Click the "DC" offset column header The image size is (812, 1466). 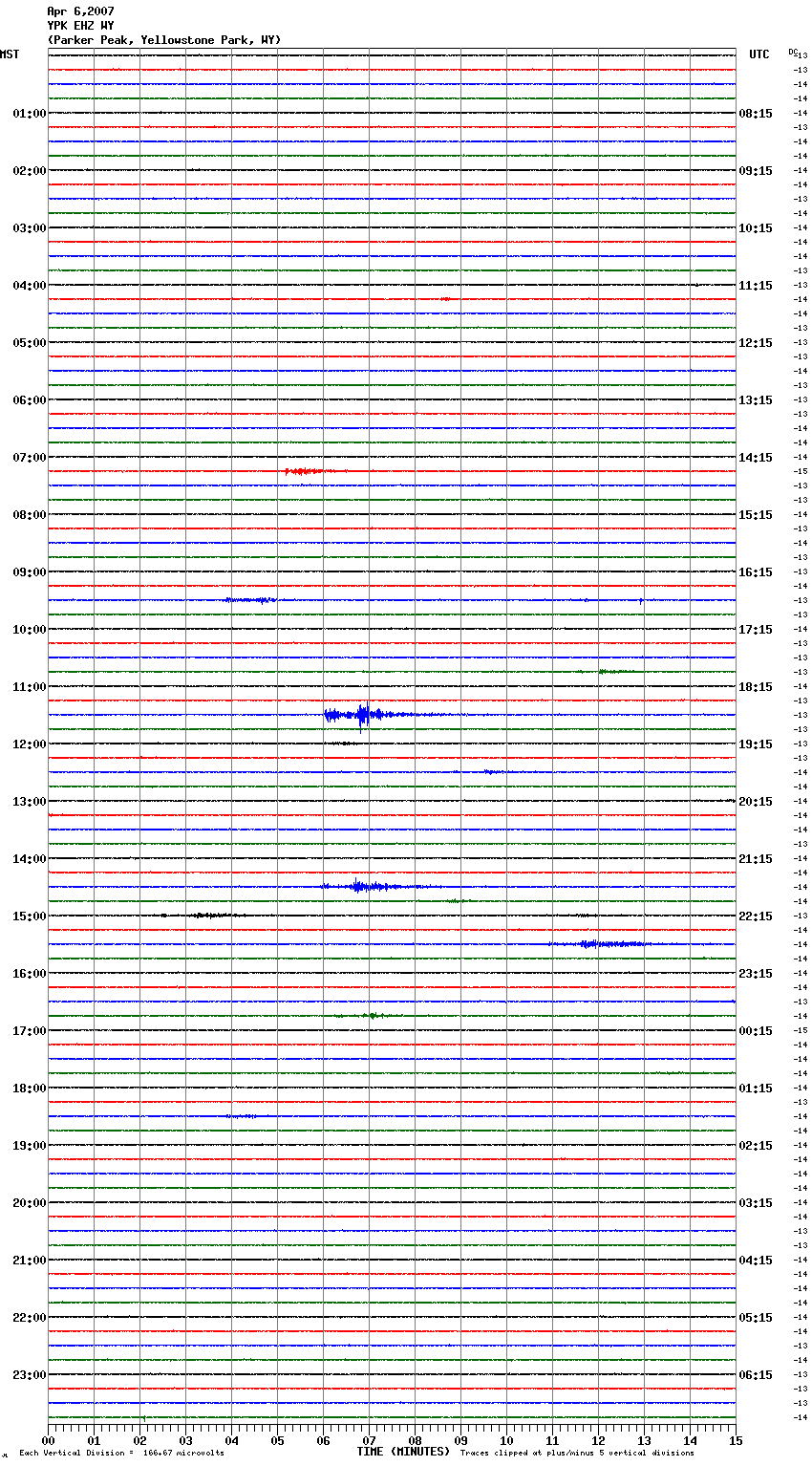pyautogui.click(x=793, y=52)
